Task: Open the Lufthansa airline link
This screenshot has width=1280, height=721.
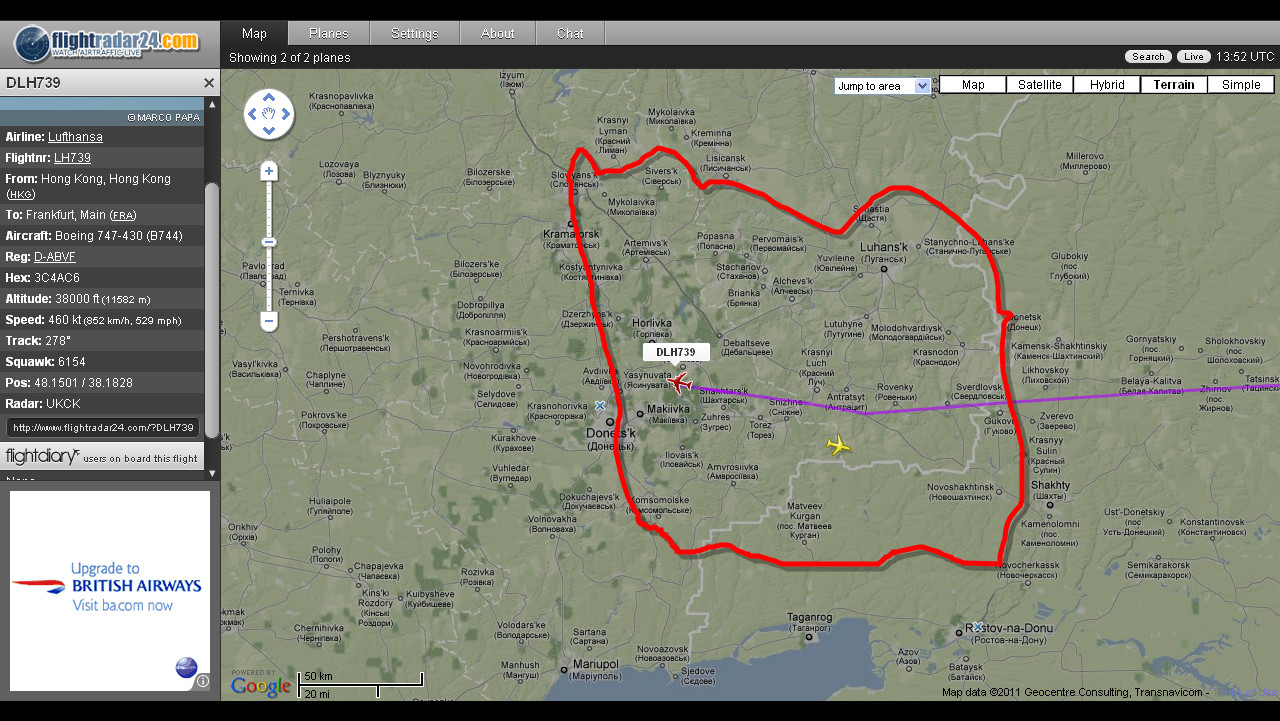Action: [x=75, y=137]
